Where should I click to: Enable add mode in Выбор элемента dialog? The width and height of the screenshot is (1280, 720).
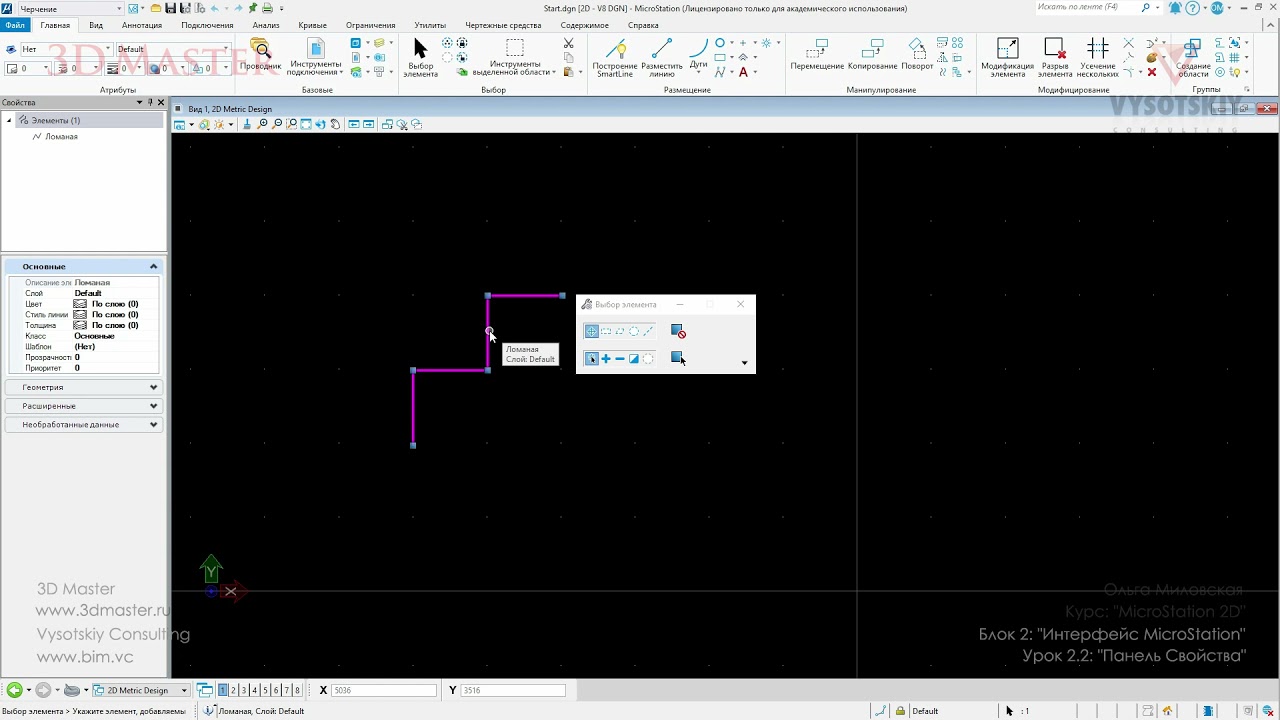pos(606,358)
